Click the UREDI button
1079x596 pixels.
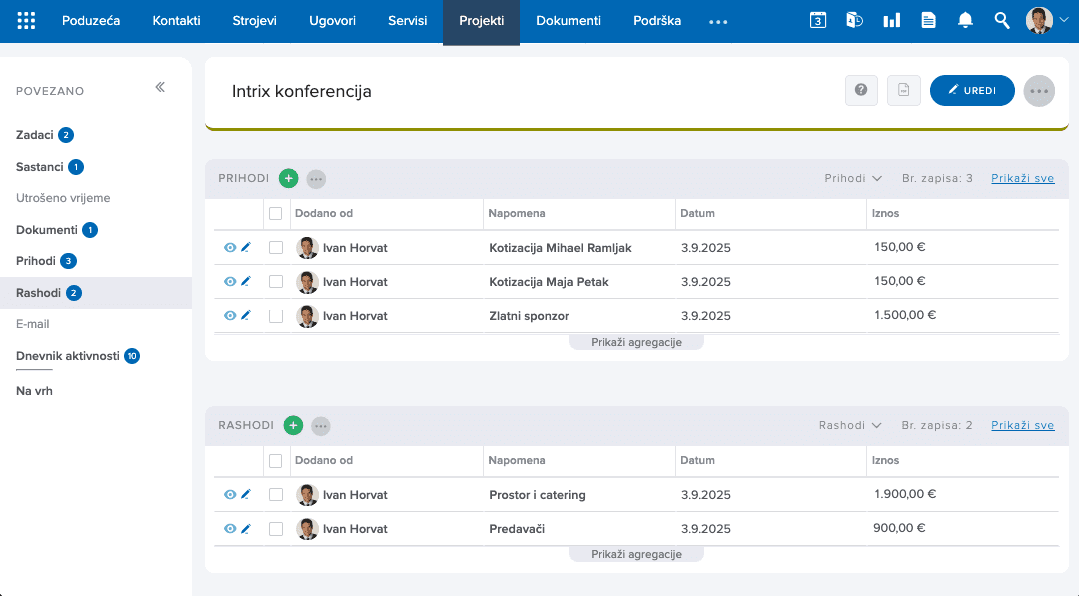tap(972, 90)
